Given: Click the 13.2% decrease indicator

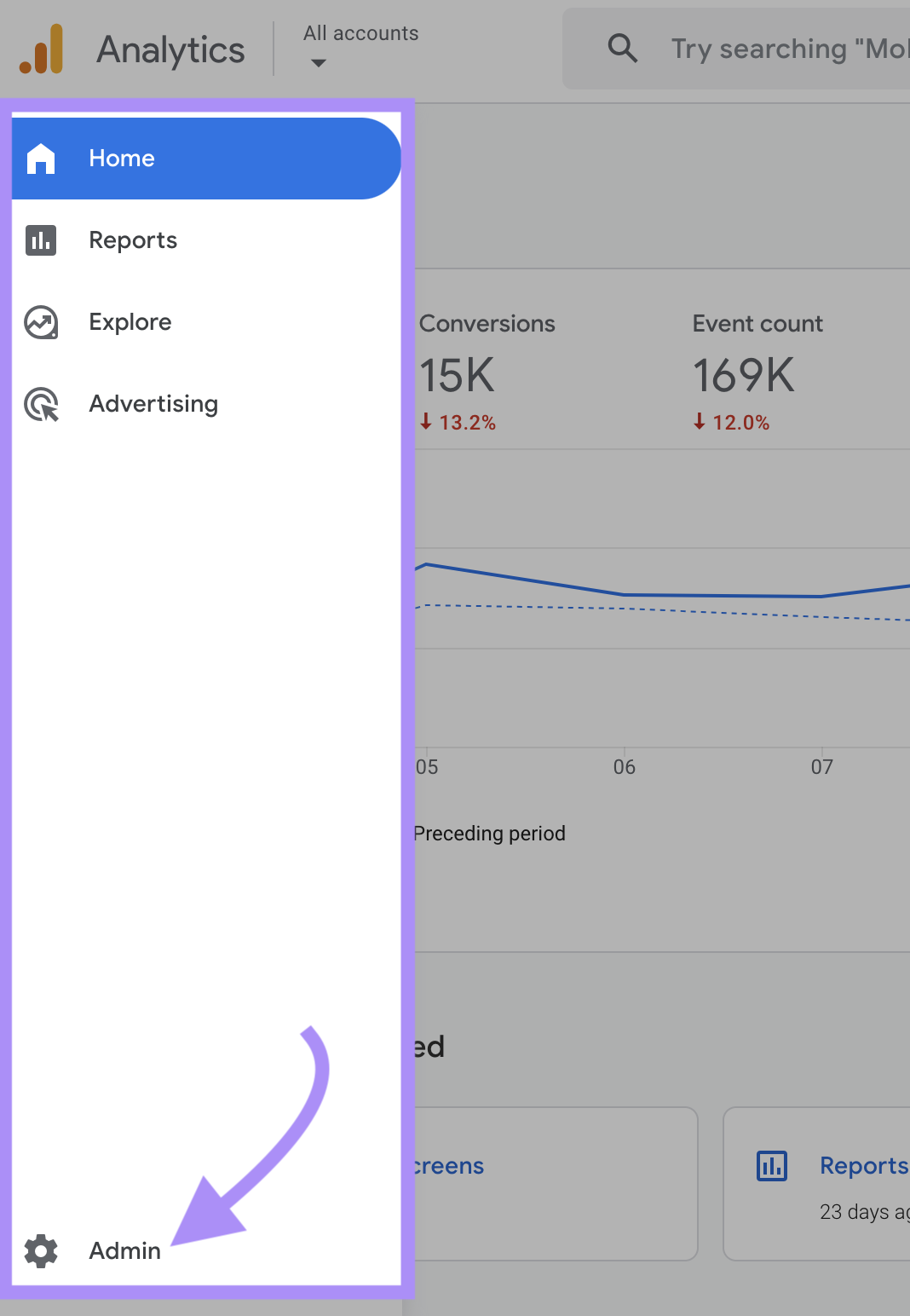Looking at the screenshot, I should click(458, 422).
